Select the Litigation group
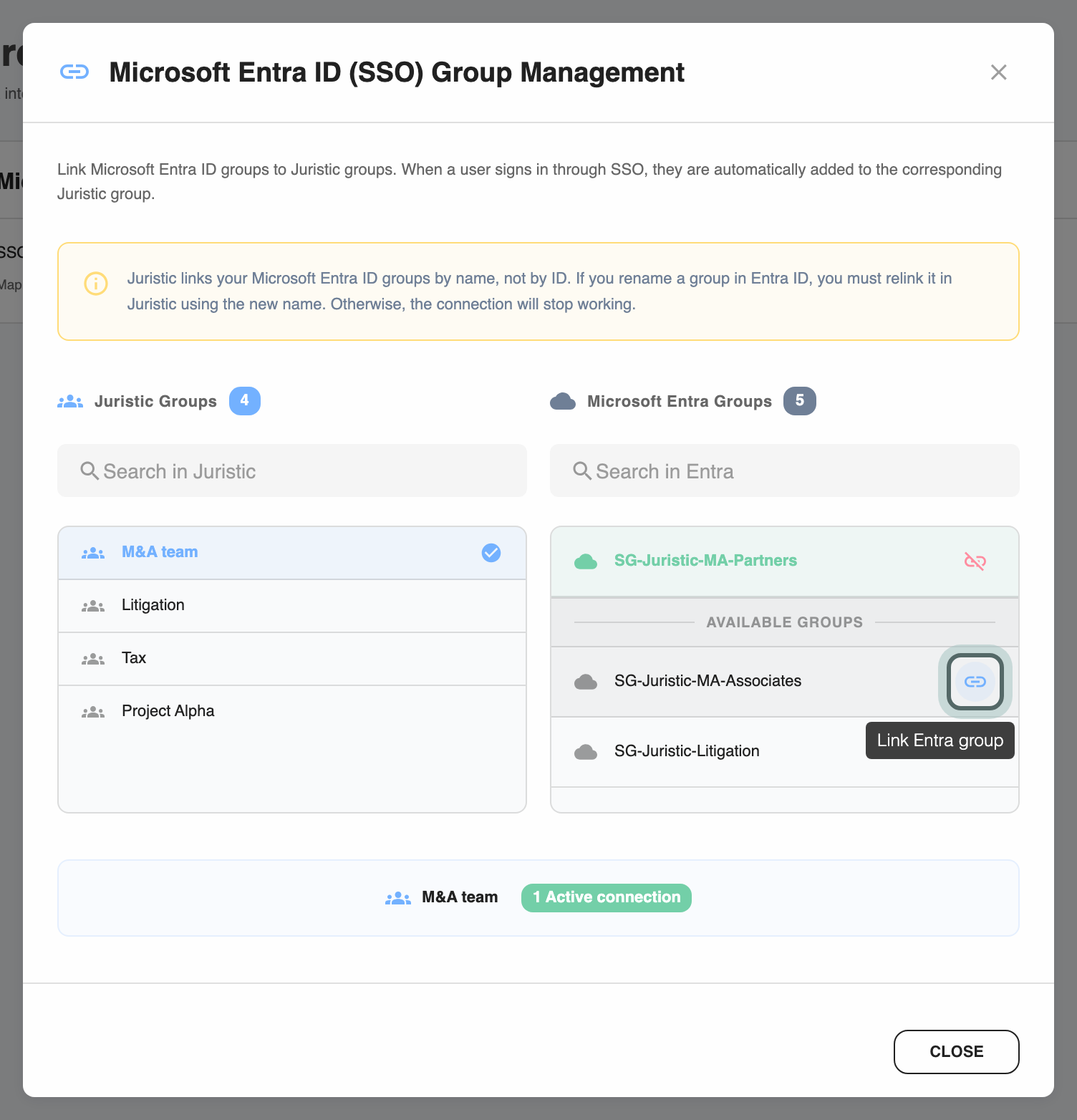 pos(292,606)
